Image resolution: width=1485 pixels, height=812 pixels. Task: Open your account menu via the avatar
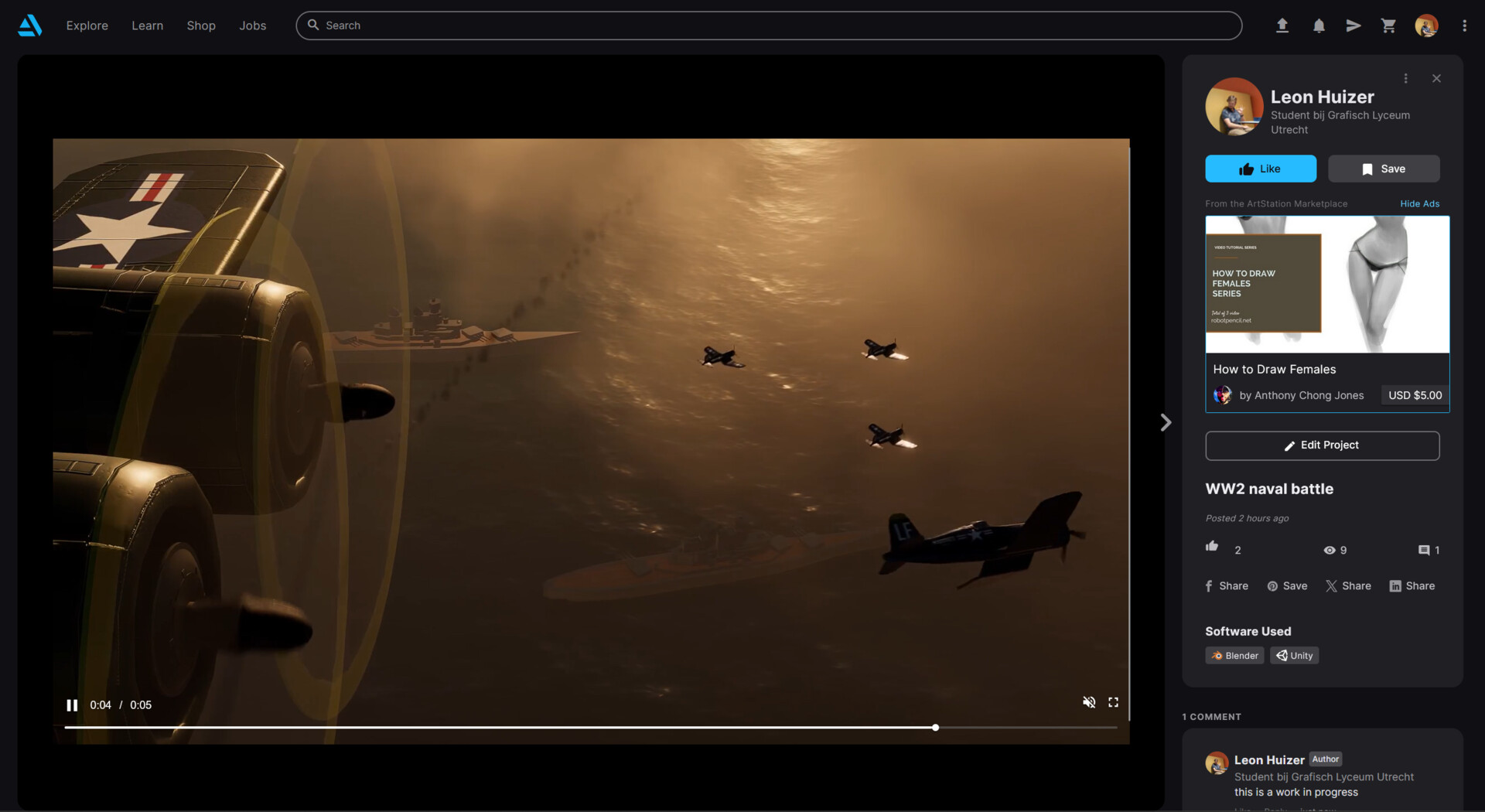point(1427,26)
